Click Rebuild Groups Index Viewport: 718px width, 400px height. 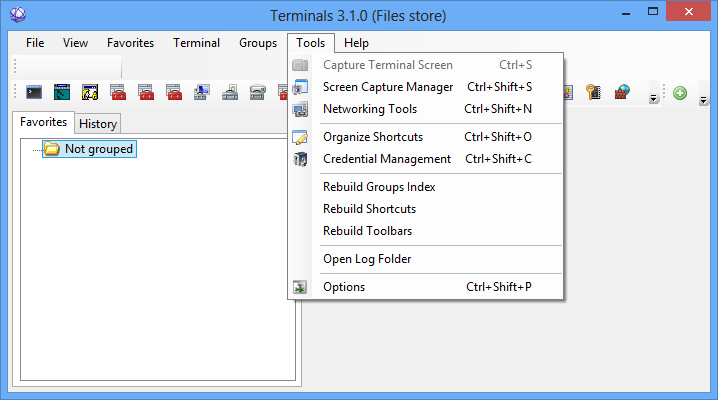(379, 187)
